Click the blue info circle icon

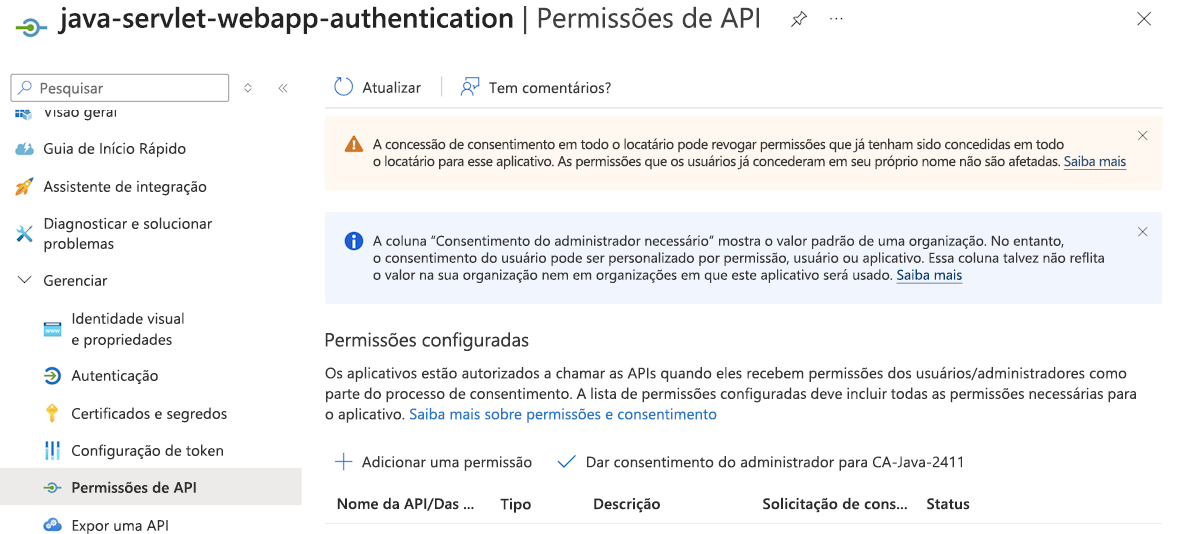[353, 241]
